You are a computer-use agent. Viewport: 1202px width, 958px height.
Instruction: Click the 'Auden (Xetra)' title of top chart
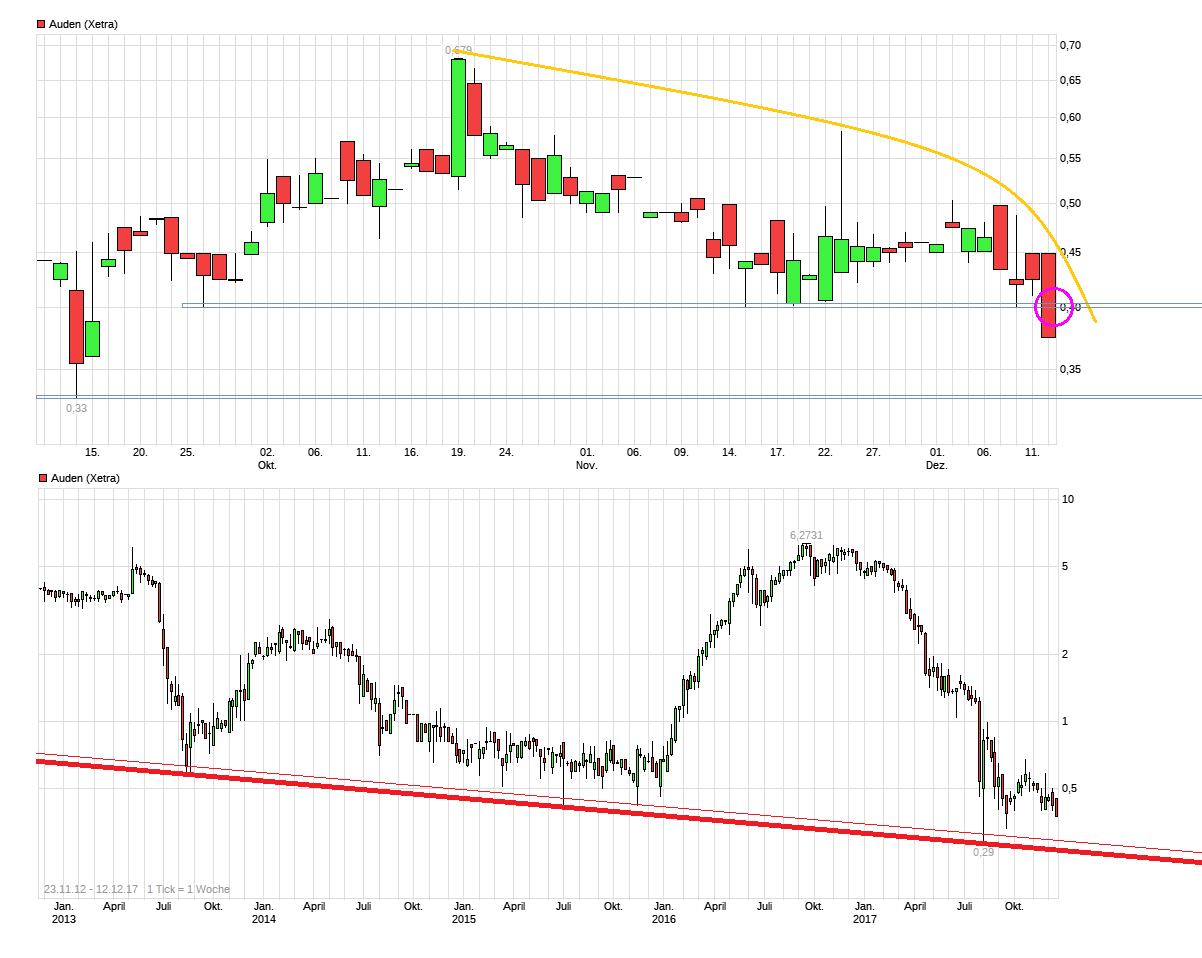pos(83,24)
